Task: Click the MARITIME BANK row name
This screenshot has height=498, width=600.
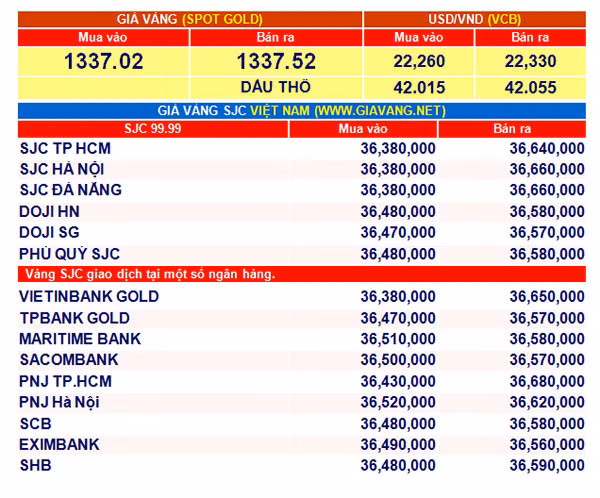Action: [80, 339]
